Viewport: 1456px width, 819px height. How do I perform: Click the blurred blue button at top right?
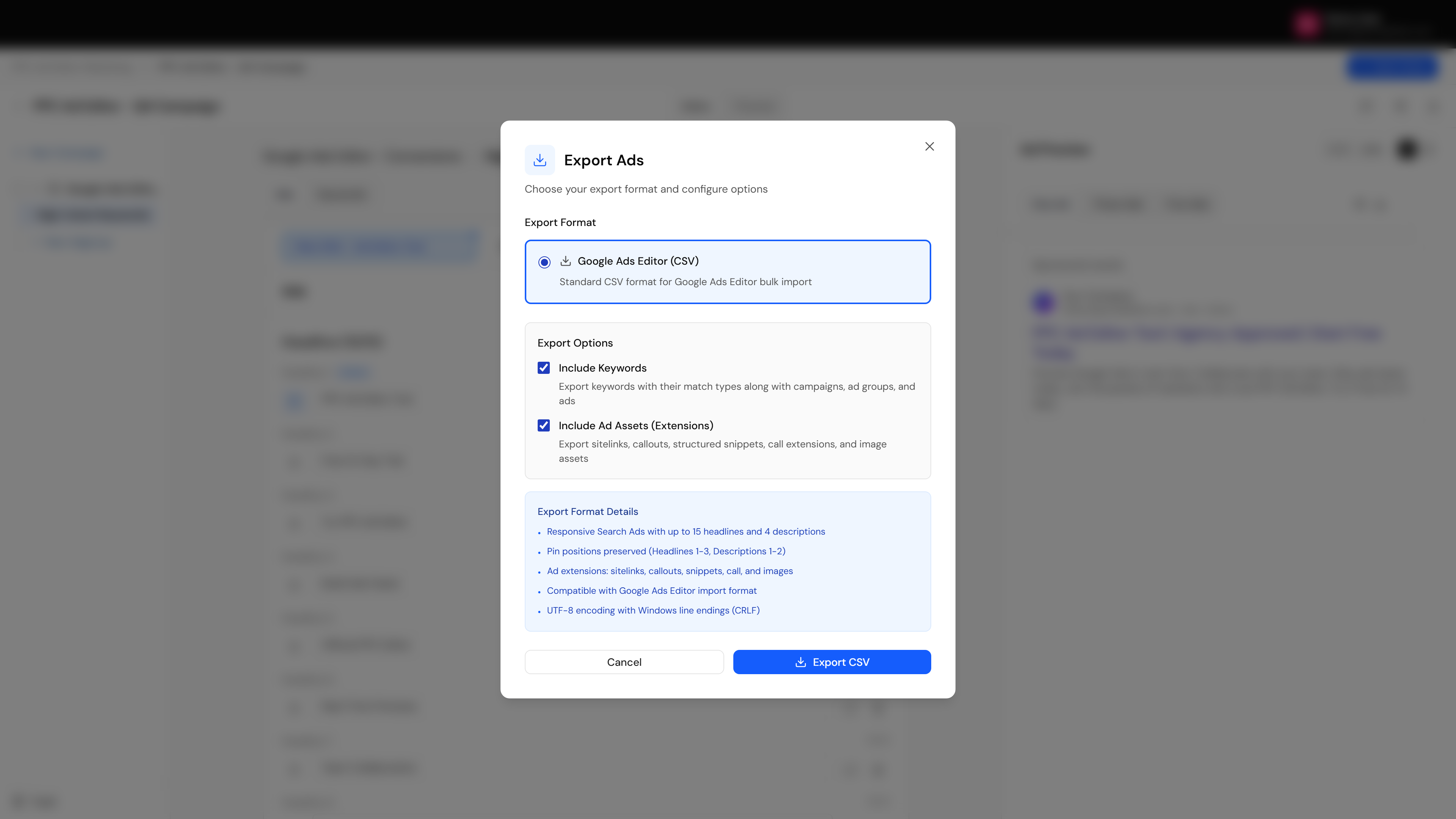click(x=1392, y=67)
